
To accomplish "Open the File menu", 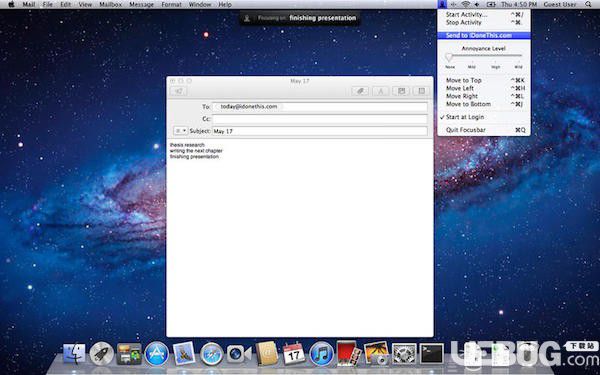I will (x=48, y=5).
